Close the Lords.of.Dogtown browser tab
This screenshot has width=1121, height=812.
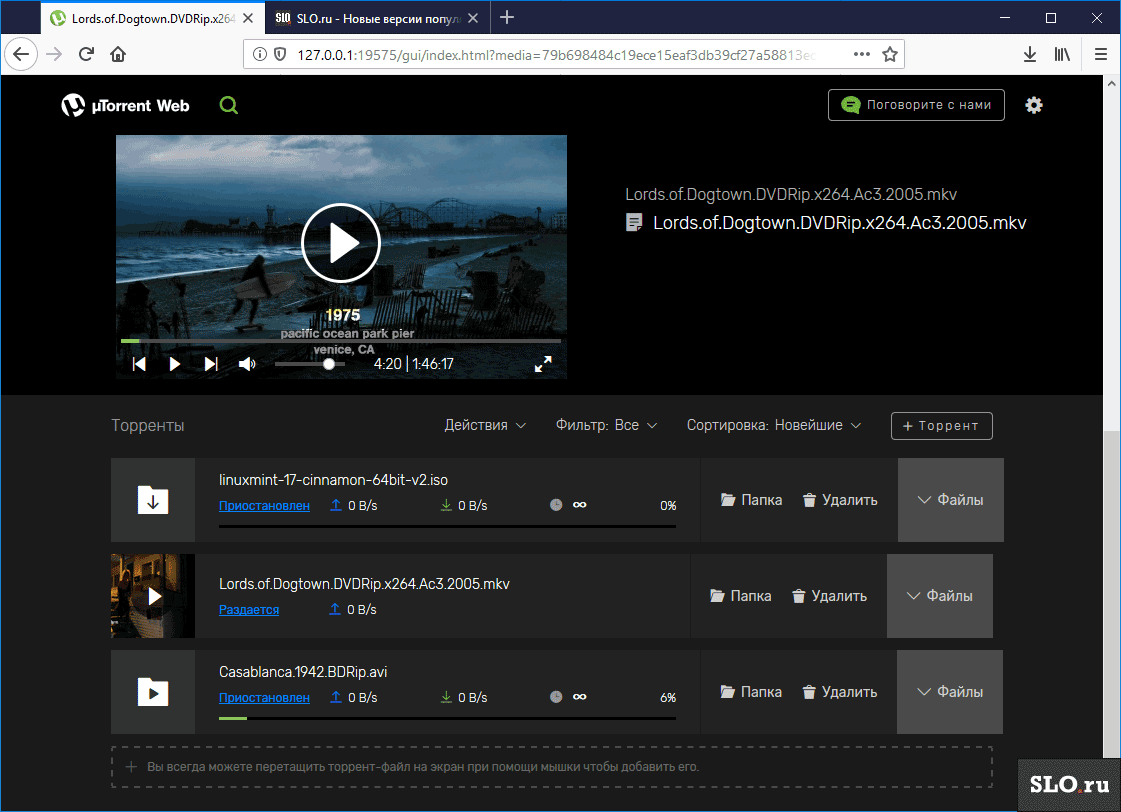pyautogui.click(x=248, y=19)
